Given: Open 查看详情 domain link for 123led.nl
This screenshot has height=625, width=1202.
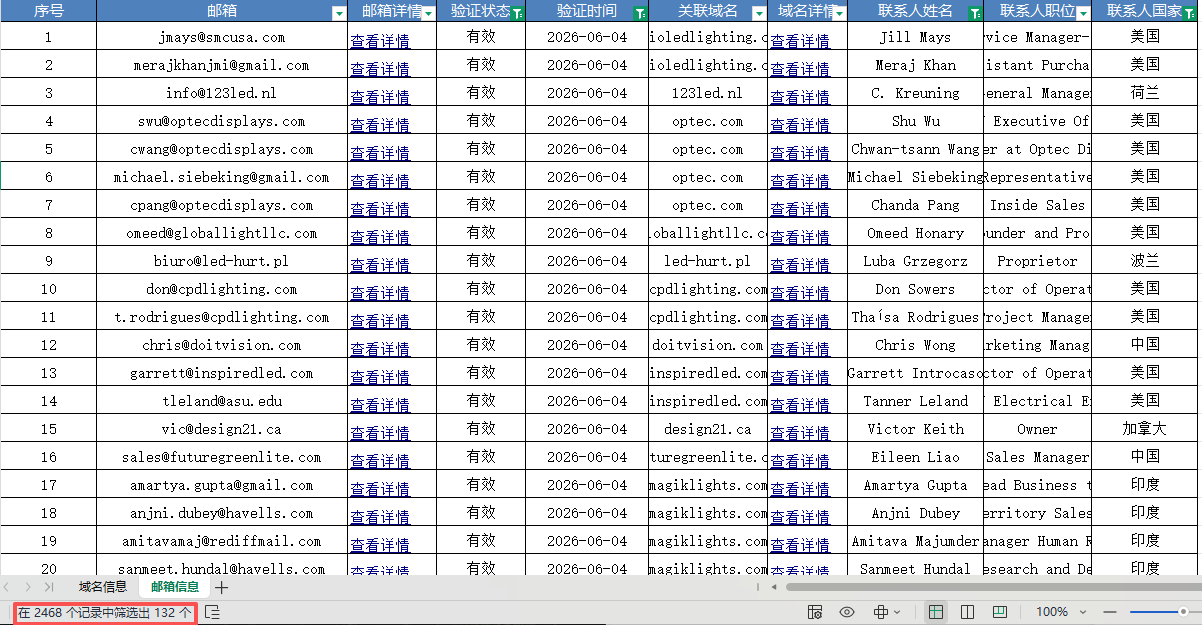Looking at the screenshot, I should tap(800, 97).
